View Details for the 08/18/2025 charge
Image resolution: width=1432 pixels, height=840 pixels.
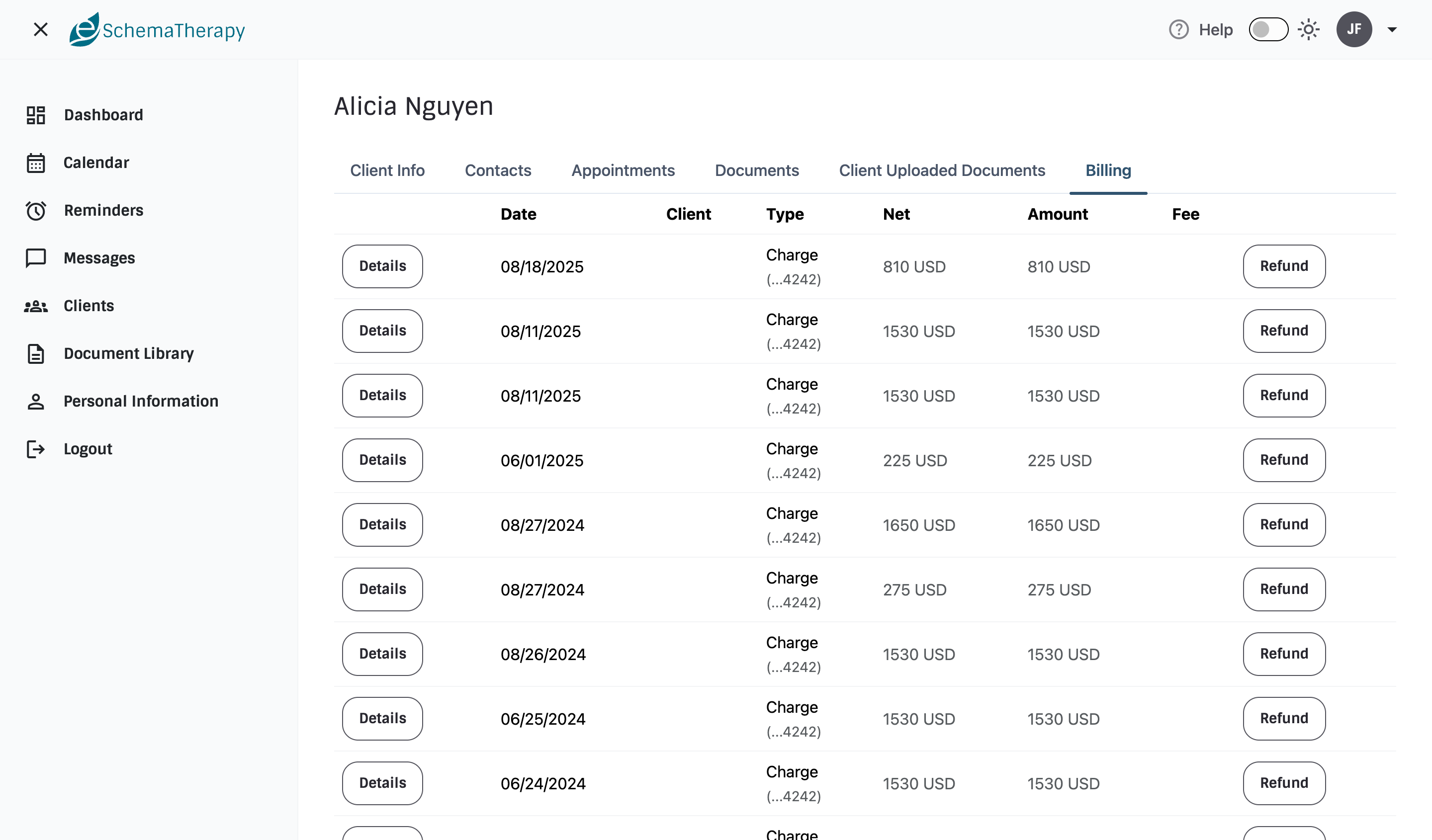(382, 266)
